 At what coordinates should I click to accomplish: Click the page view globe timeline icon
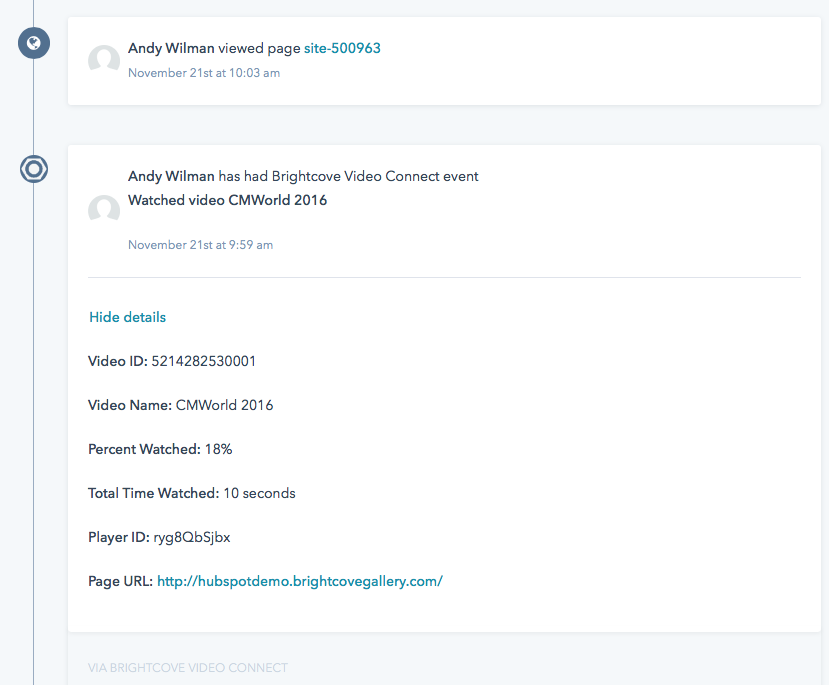[34, 43]
